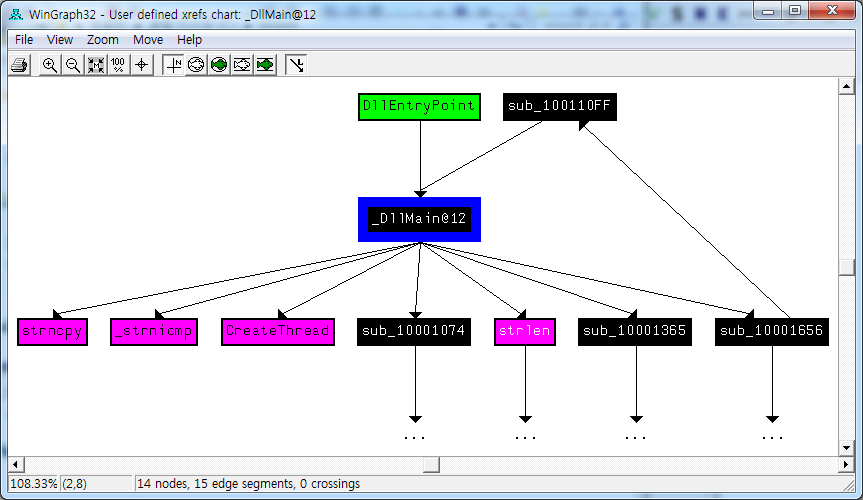
Task: Expand the Help menu
Action: point(189,40)
